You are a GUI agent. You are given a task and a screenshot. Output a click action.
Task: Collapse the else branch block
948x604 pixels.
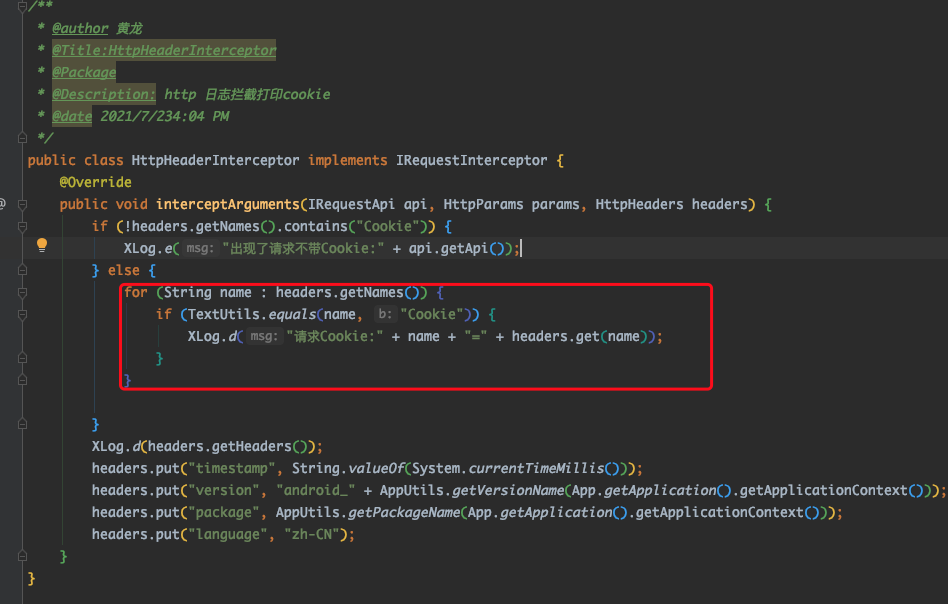tap(21, 270)
